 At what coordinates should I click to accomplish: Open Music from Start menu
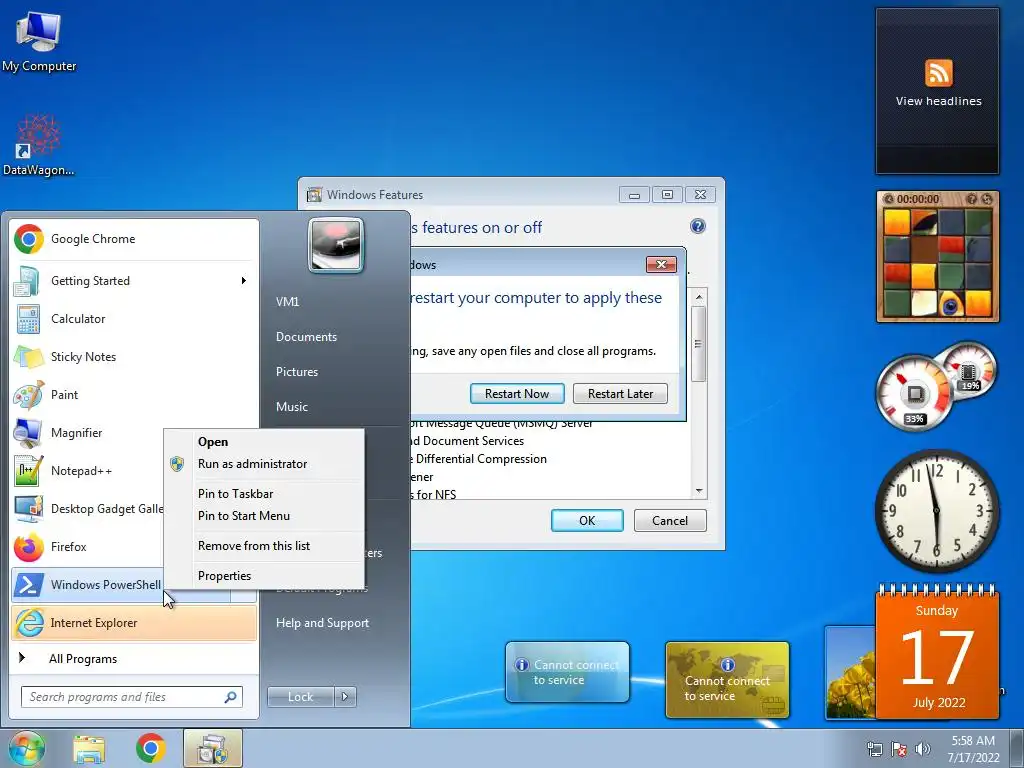tap(291, 407)
